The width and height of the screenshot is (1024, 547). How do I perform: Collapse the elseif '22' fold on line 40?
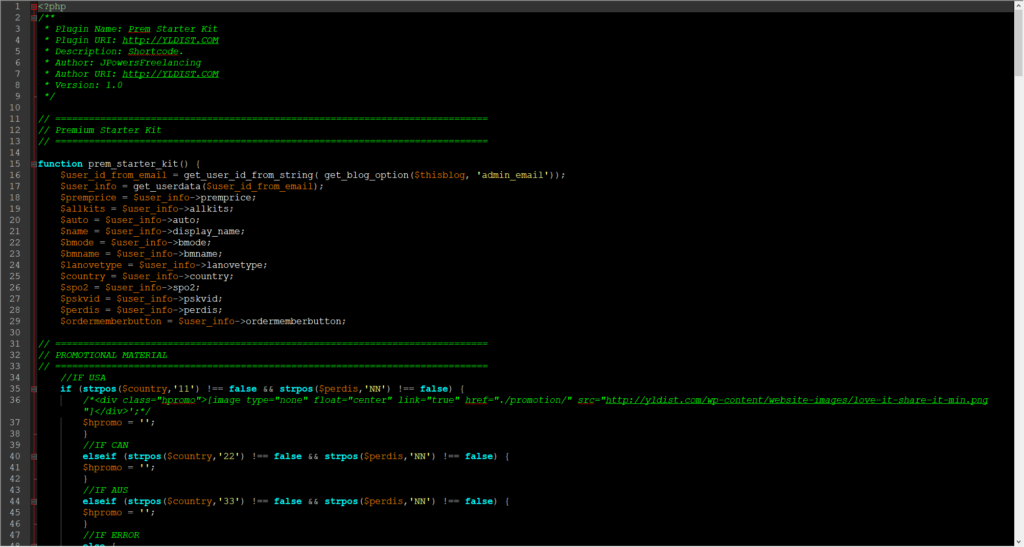click(x=35, y=456)
